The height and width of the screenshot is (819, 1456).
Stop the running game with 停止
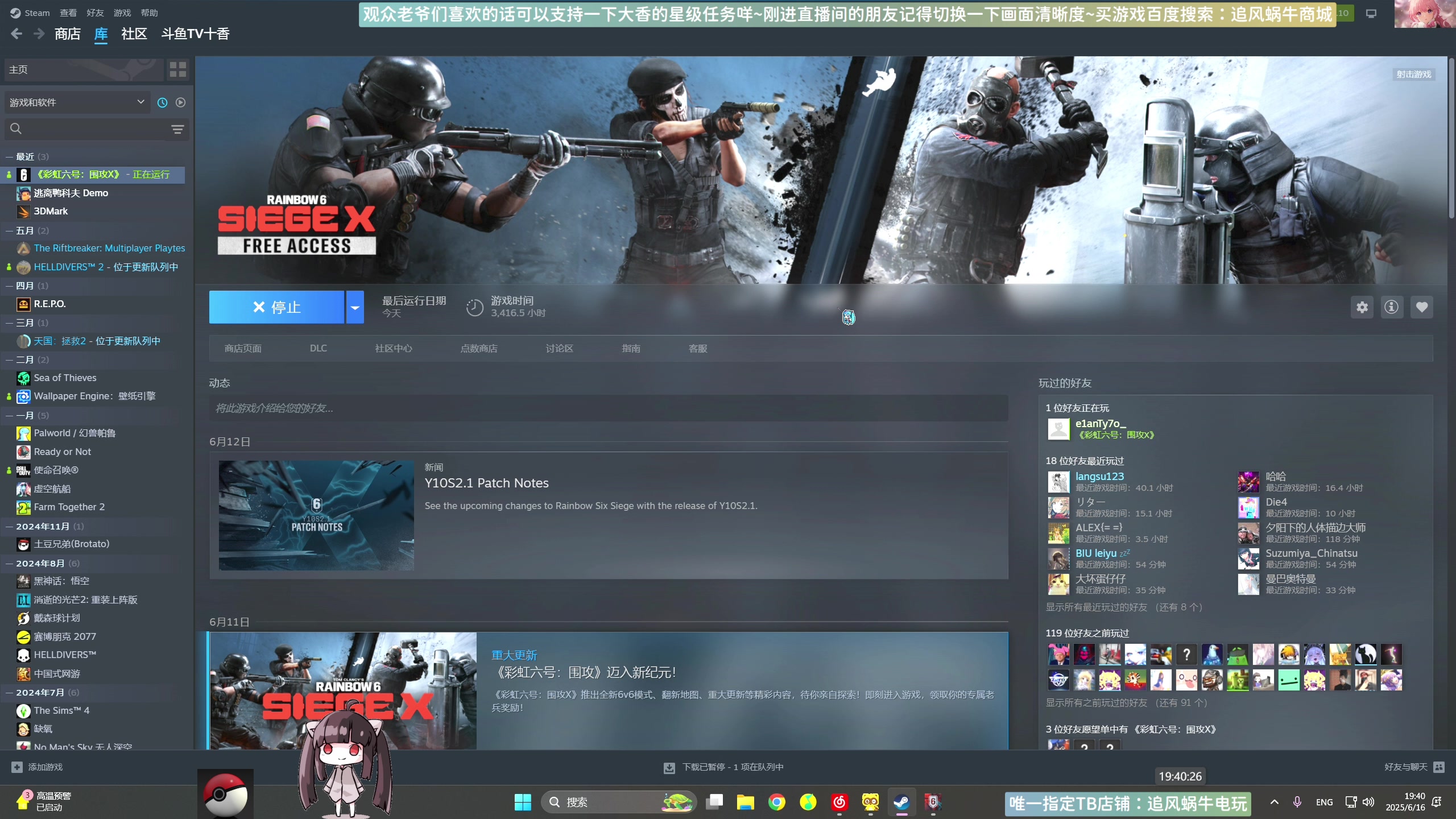pos(276,307)
